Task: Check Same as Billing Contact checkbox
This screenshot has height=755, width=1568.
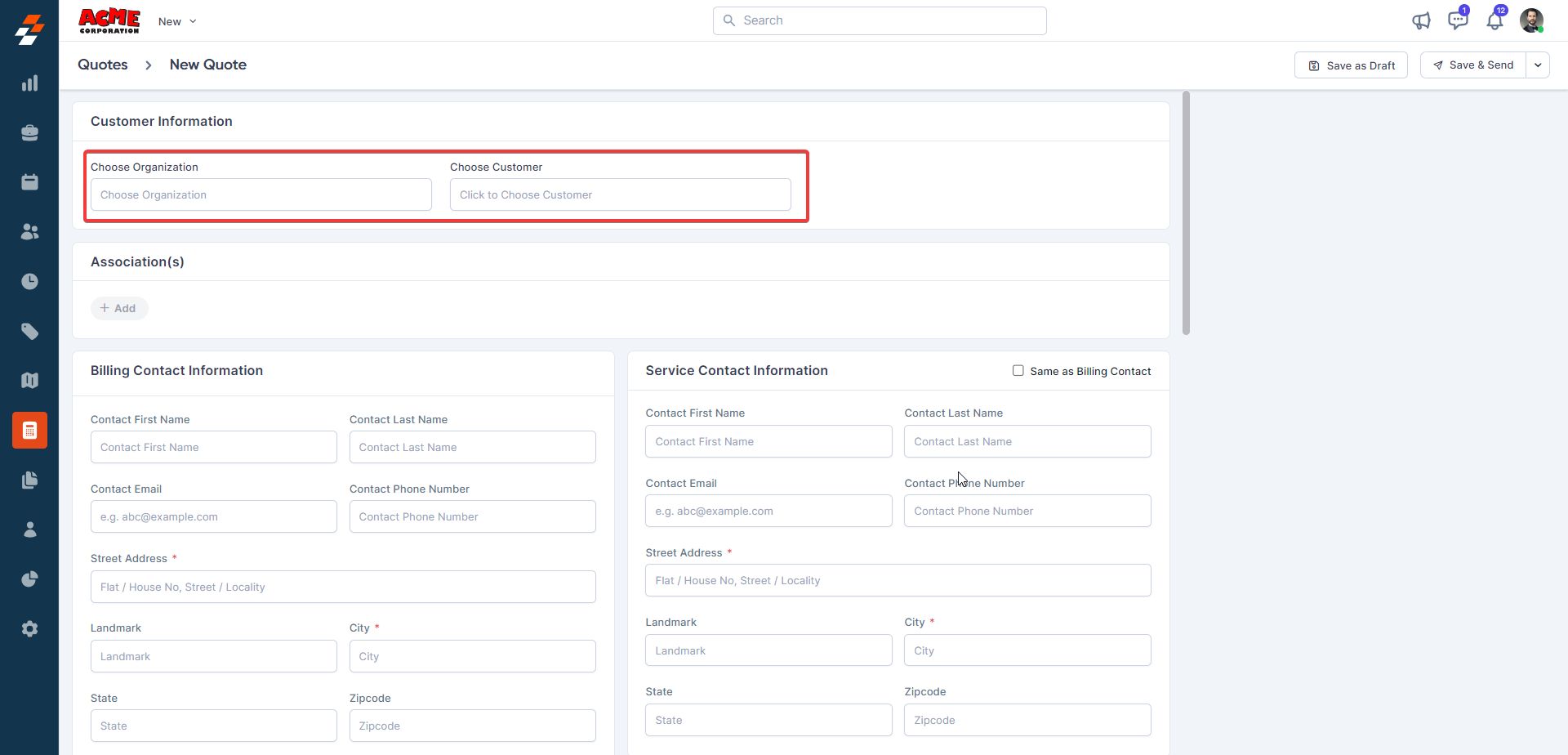Action: click(1018, 371)
